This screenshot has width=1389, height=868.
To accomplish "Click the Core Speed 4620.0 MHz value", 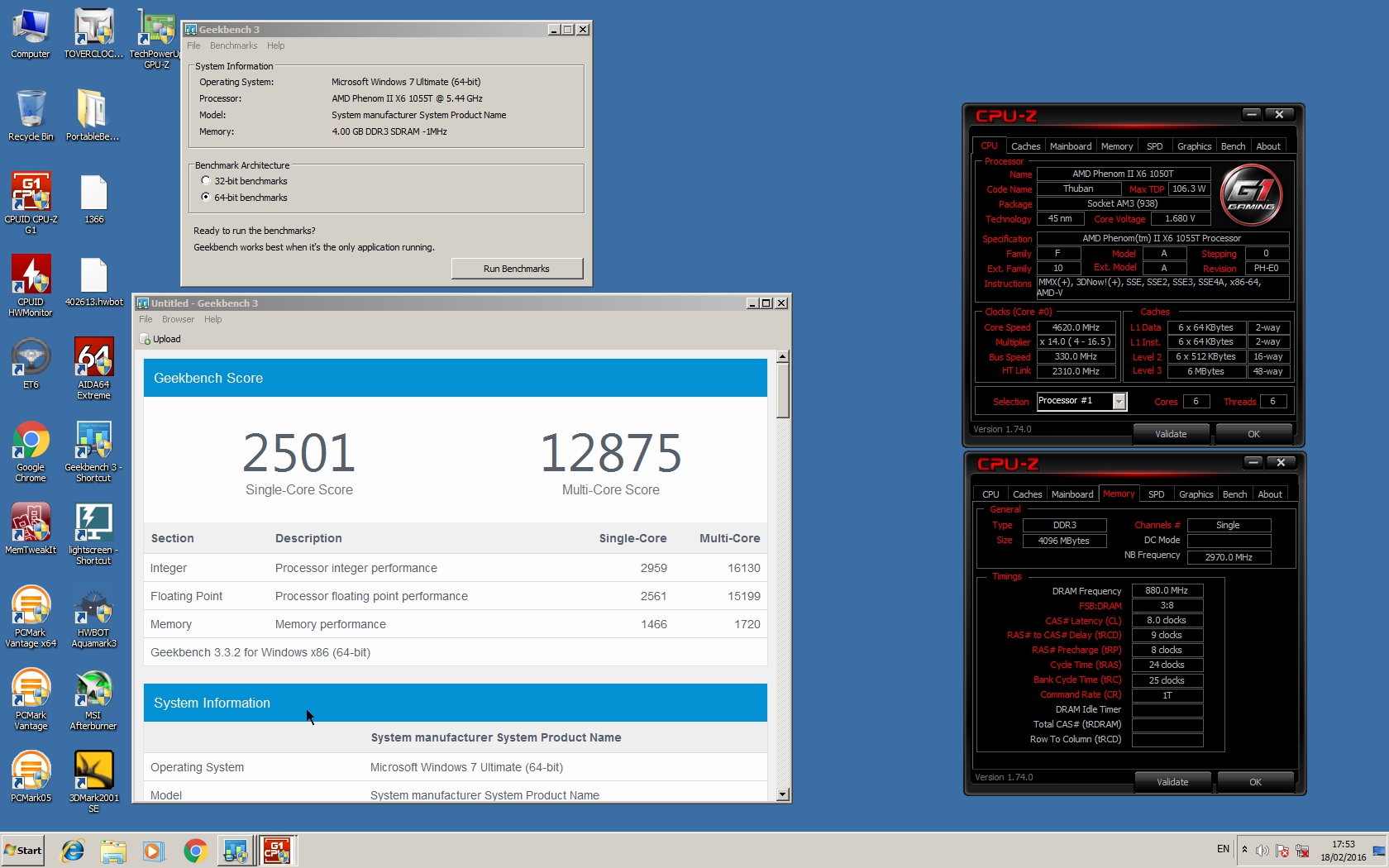I will tap(1076, 327).
